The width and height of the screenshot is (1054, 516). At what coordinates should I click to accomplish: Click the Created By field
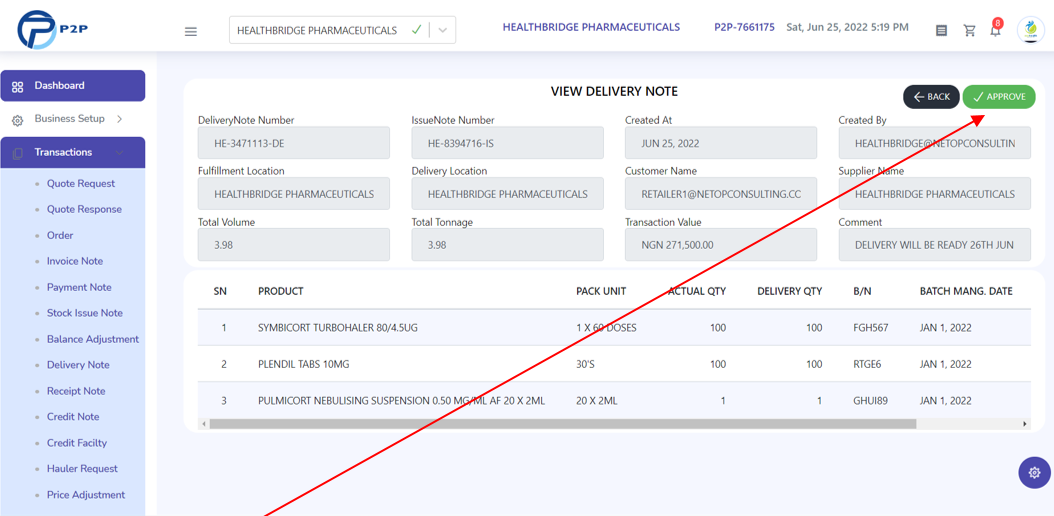tap(934, 143)
